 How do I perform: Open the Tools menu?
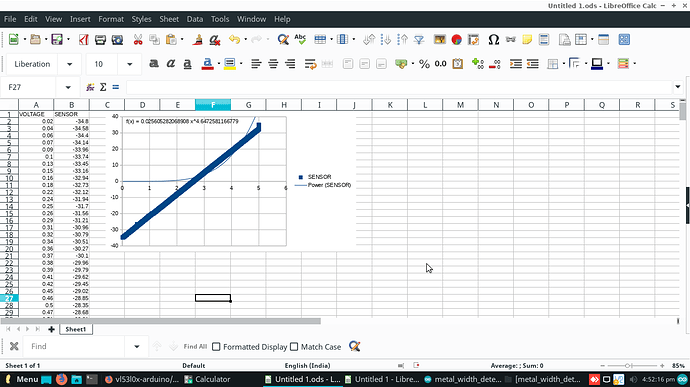220,19
